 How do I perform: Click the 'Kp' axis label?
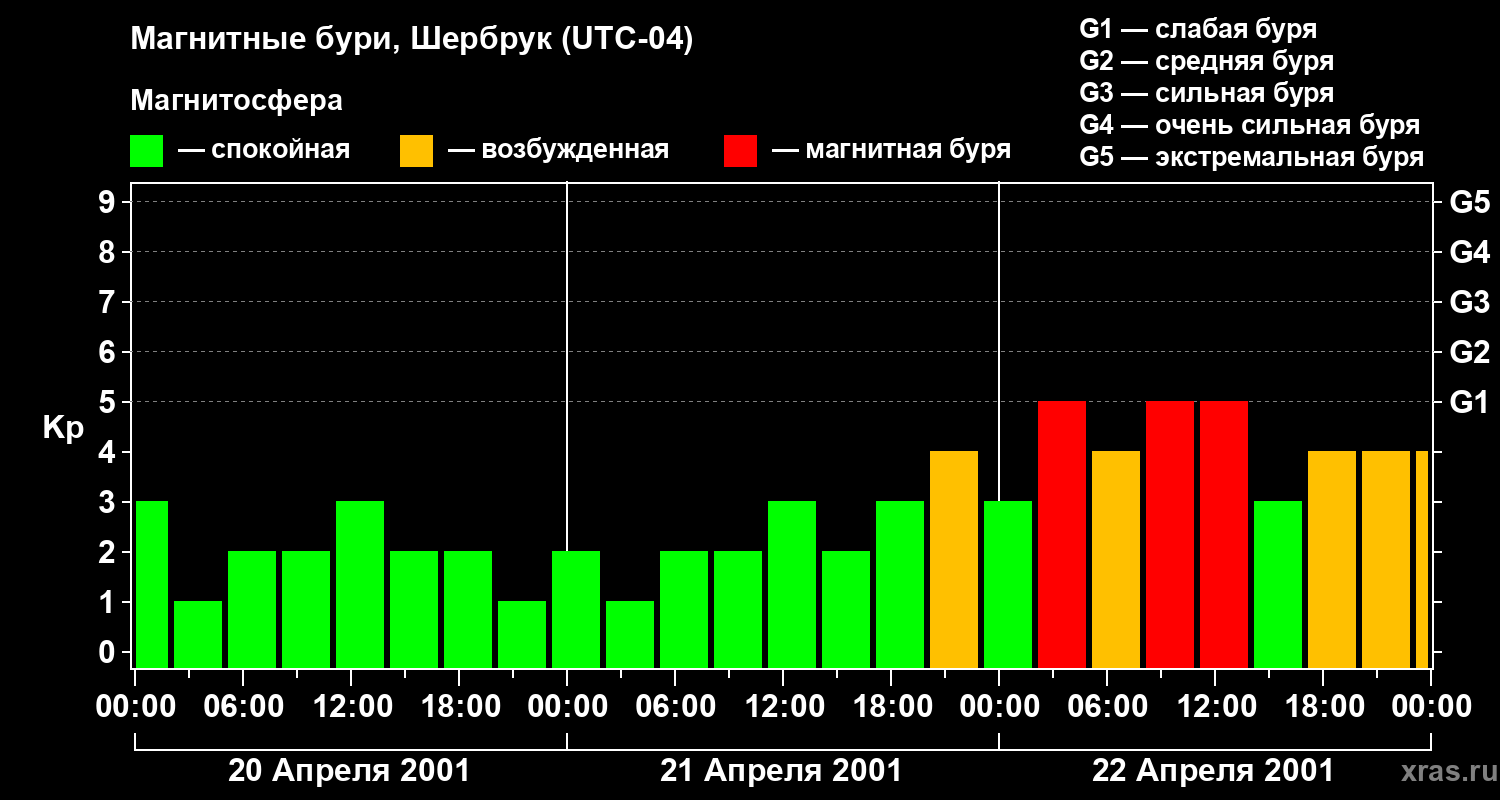(x=63, y=428)
